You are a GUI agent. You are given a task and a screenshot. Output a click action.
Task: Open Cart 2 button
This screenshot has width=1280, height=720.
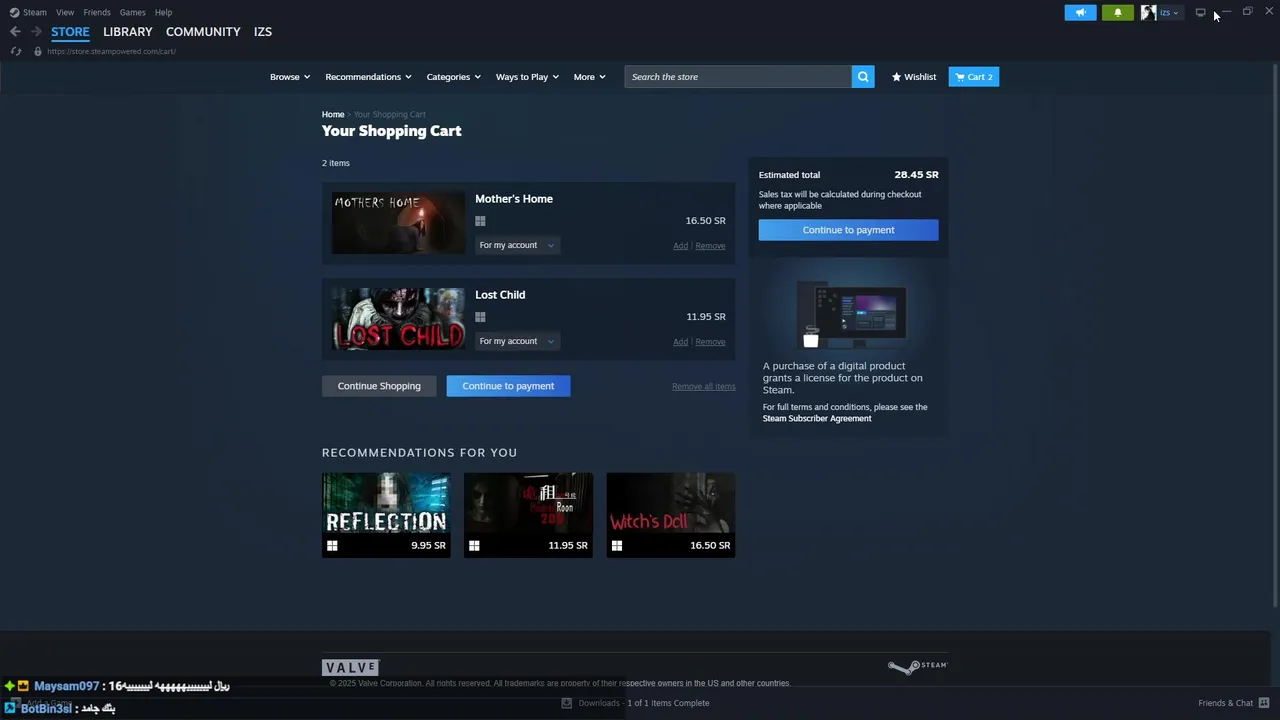974,77
